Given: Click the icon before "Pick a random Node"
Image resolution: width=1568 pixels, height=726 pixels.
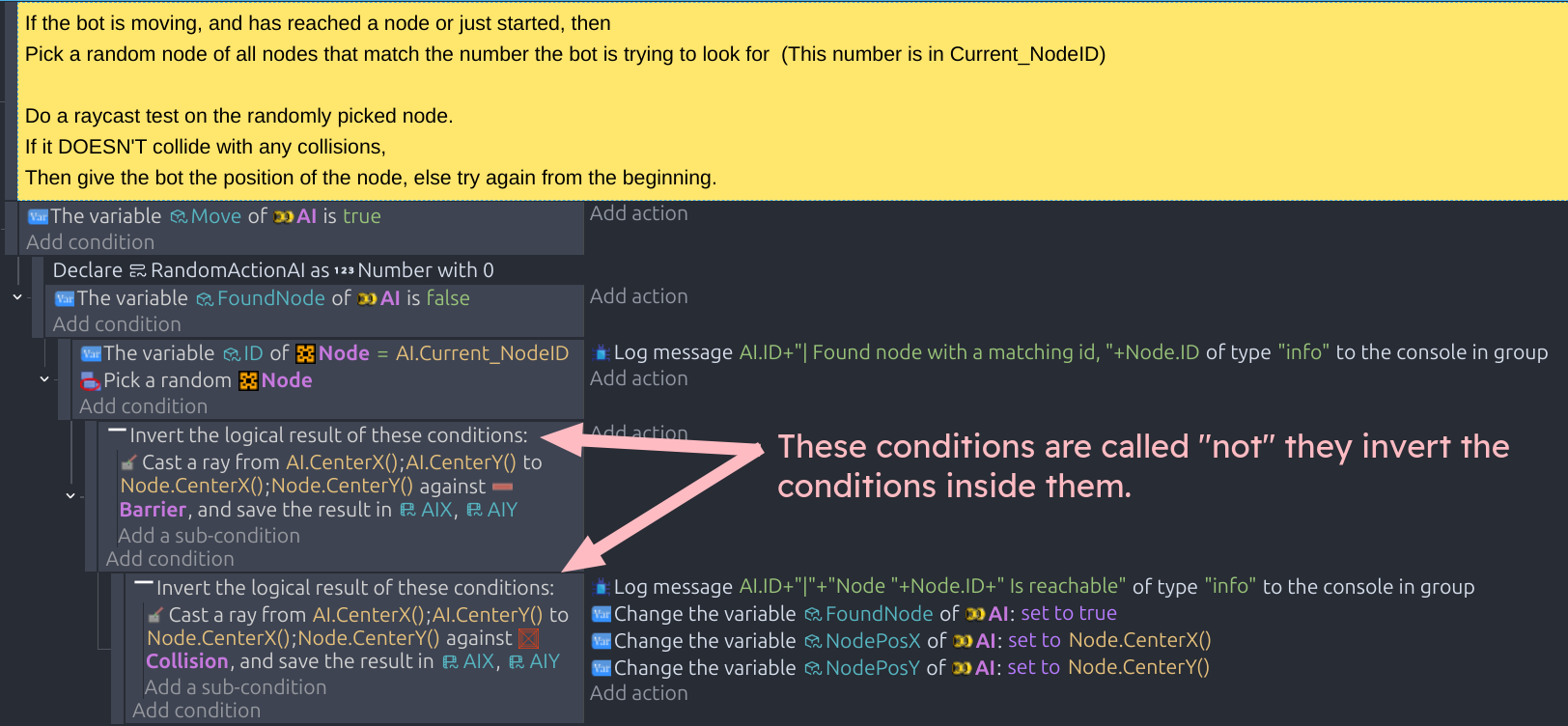Looking at the screenshot, I should coord(91,381).
